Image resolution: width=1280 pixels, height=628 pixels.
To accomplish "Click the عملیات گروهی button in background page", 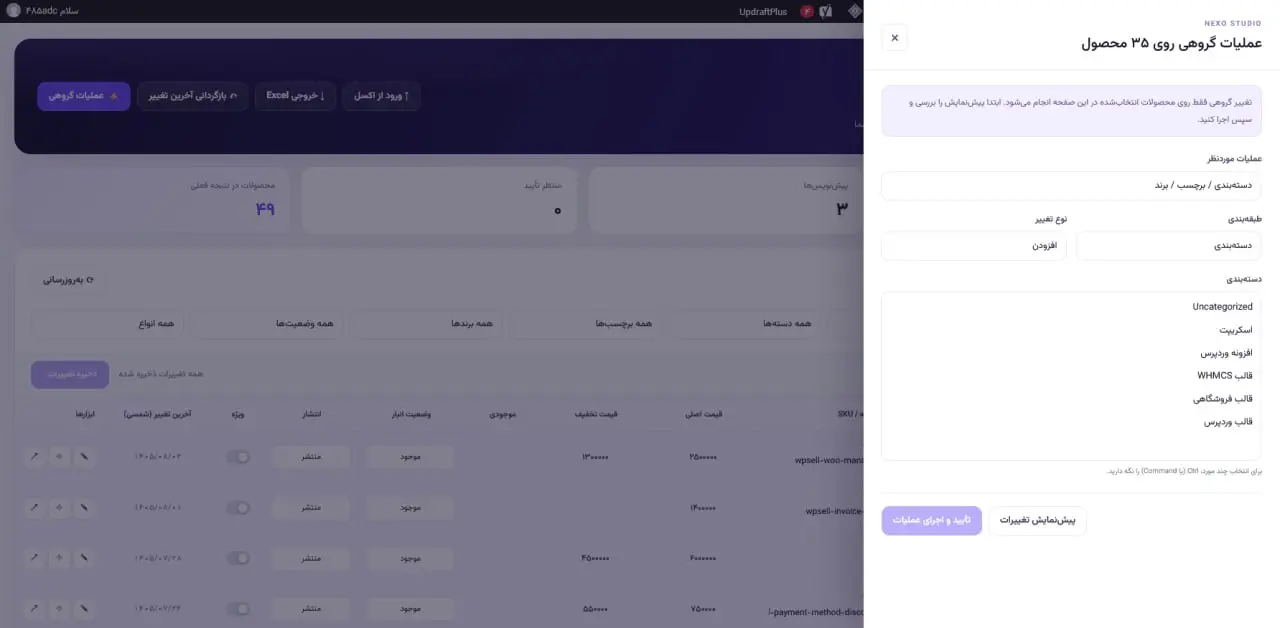I will 84,96.
